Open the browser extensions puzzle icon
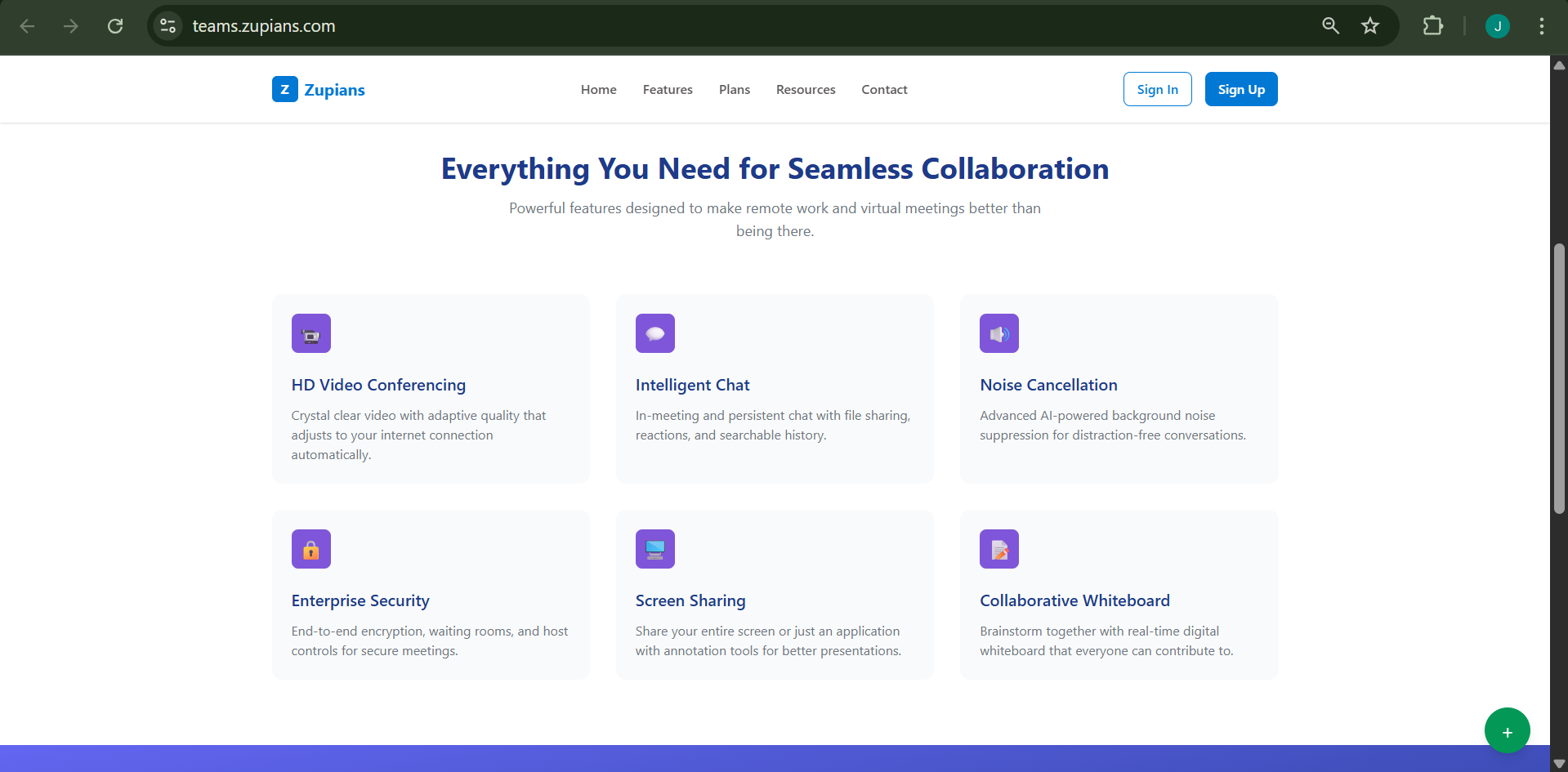Viewport: 1568px width, 772px height. [1432, 26]
